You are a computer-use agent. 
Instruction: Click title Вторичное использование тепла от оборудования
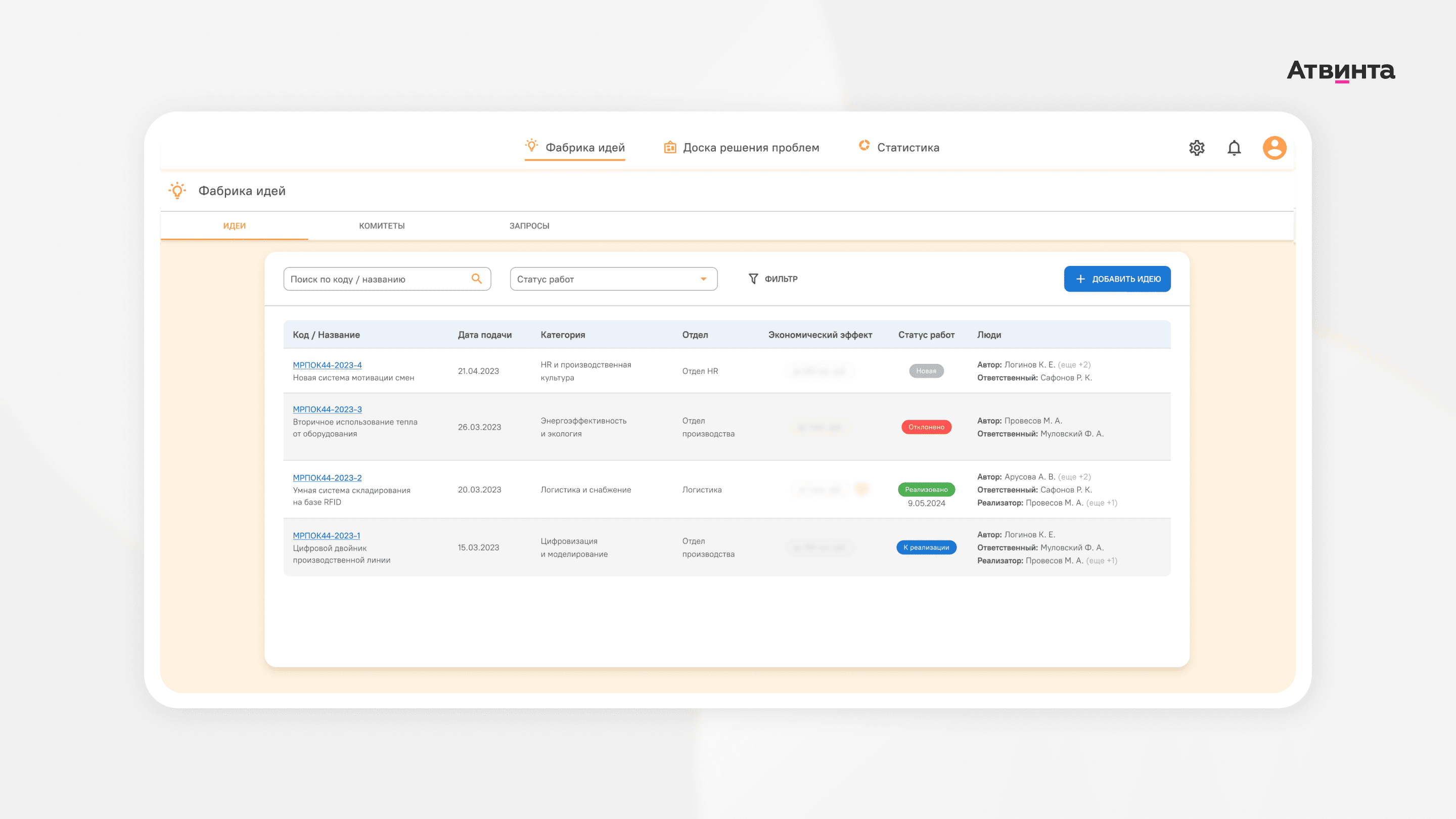coord(355,427)
